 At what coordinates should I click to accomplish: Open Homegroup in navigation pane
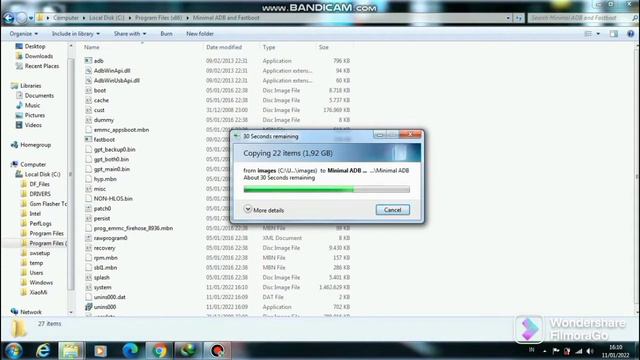(35, 145)
